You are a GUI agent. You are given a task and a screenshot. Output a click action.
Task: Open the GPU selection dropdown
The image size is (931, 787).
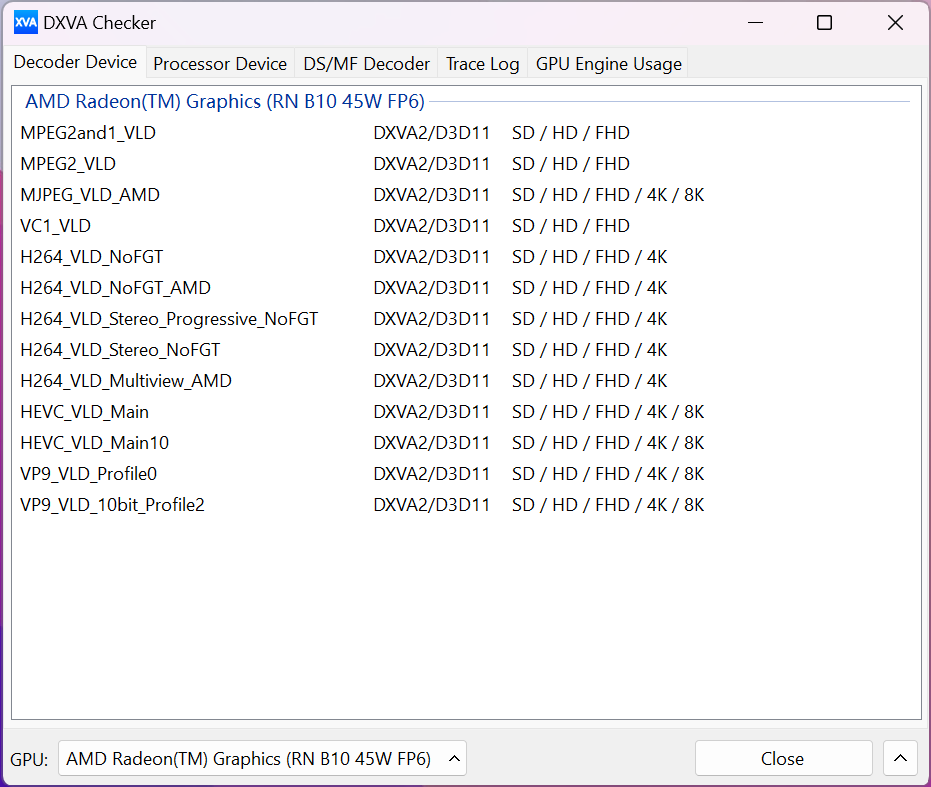pyautogui.click(x=262, y=758)
